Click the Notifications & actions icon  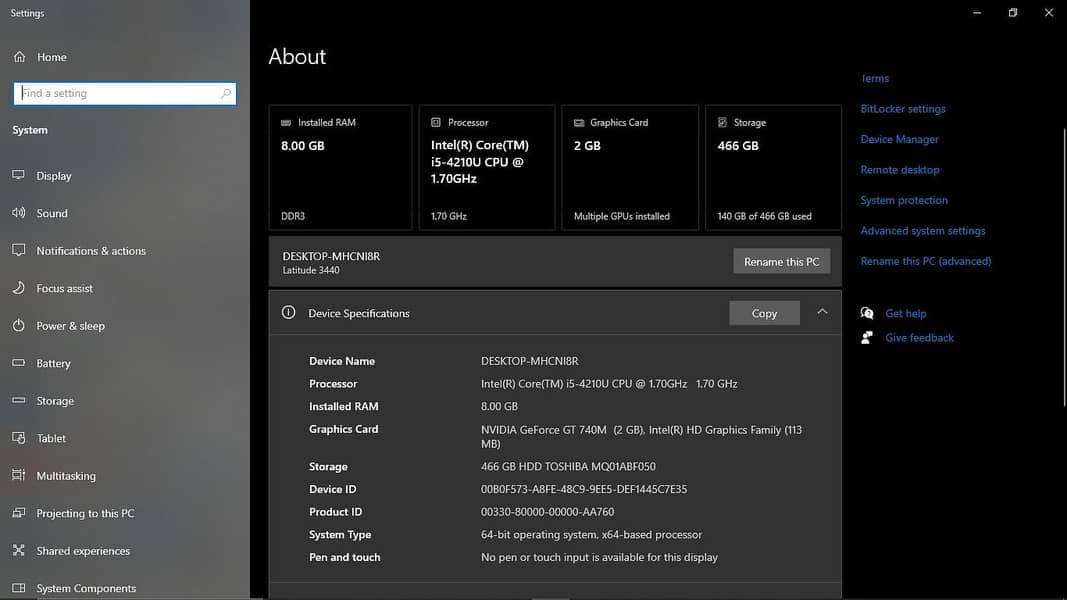point(18,250)
